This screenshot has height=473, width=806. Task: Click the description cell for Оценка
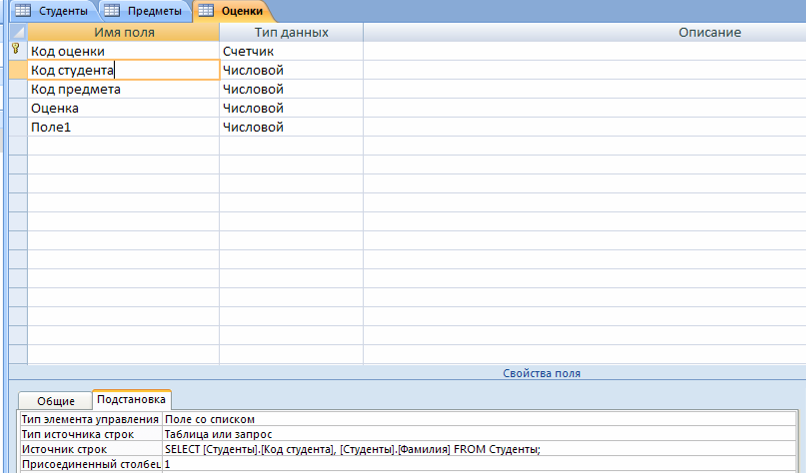pyautogui.click(x=585, y=108)
